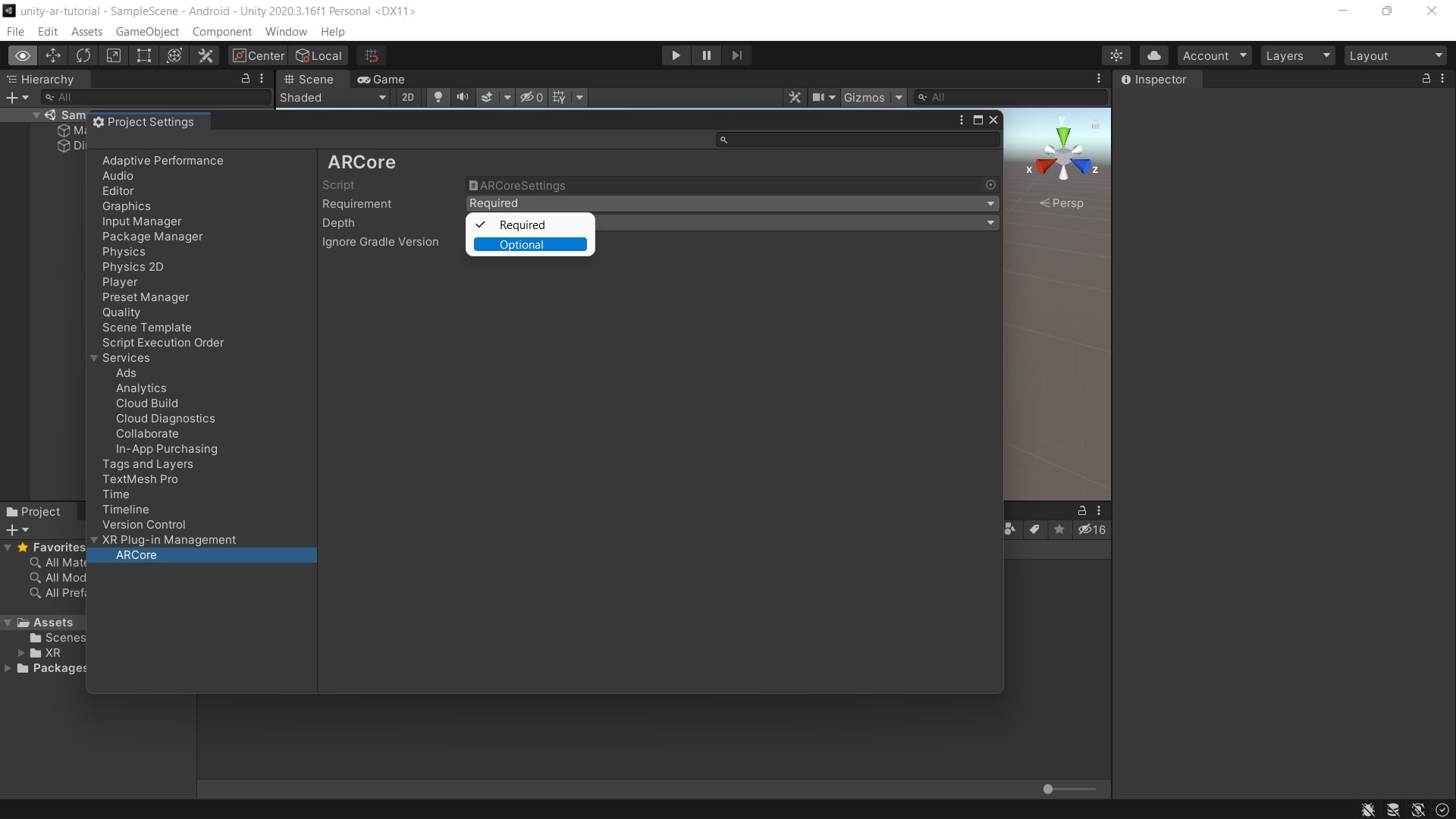
Task: Collapse the Favorites folder group
Action: point(8,547)
